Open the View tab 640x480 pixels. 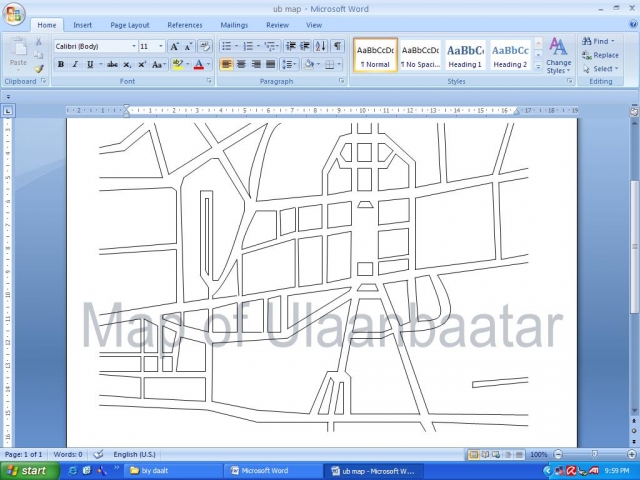pyautogui.click(x=314, y=25)
